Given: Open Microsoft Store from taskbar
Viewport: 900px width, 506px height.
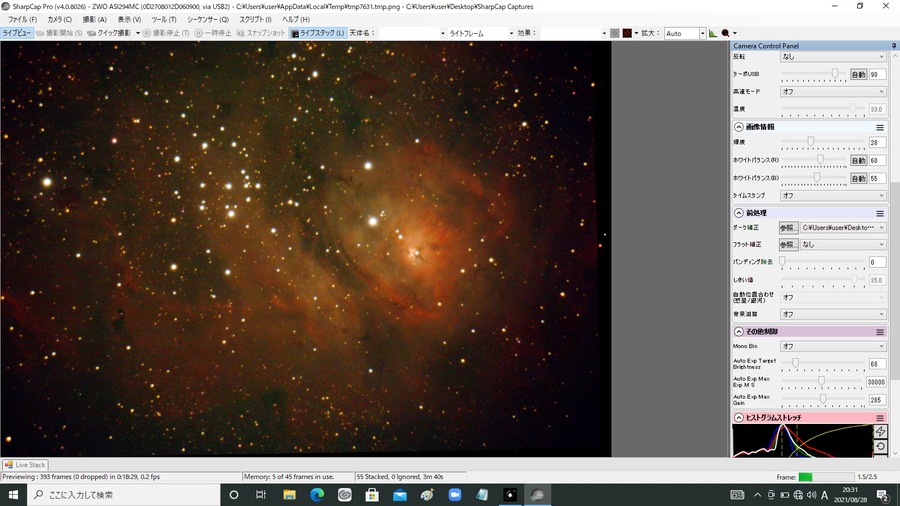Looking at the screenshot, I should pos(372,495).
